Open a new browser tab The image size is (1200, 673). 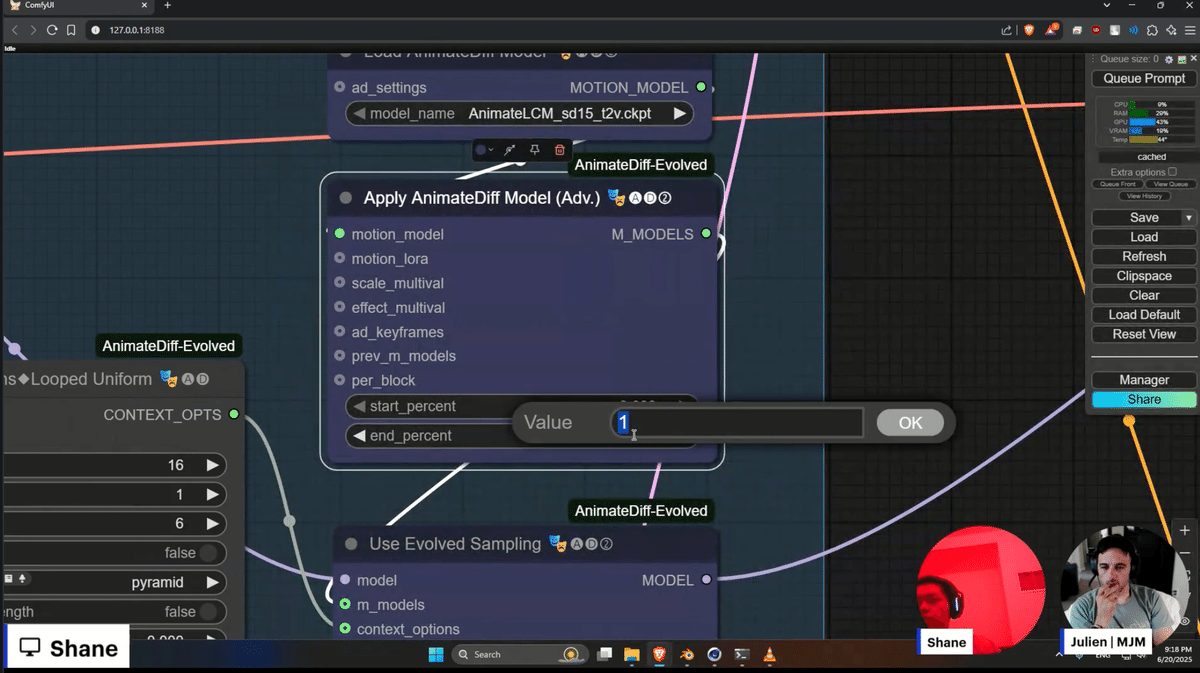click(x=168, y=6)
